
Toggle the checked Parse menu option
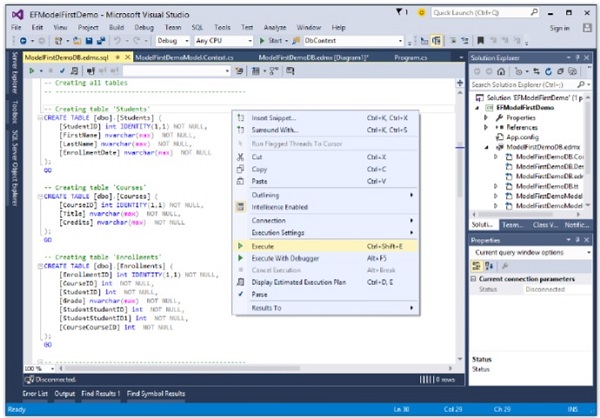tap(260, 295)
